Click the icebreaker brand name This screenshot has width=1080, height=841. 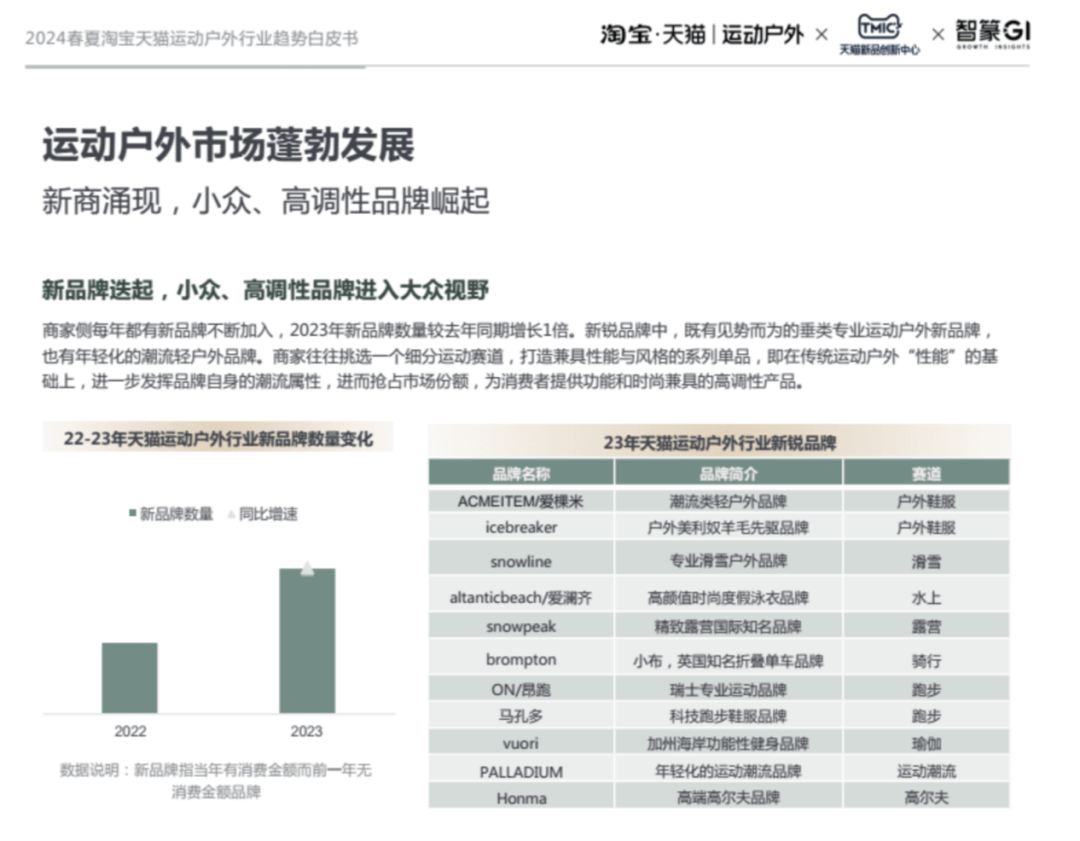(x=521, y=527)
